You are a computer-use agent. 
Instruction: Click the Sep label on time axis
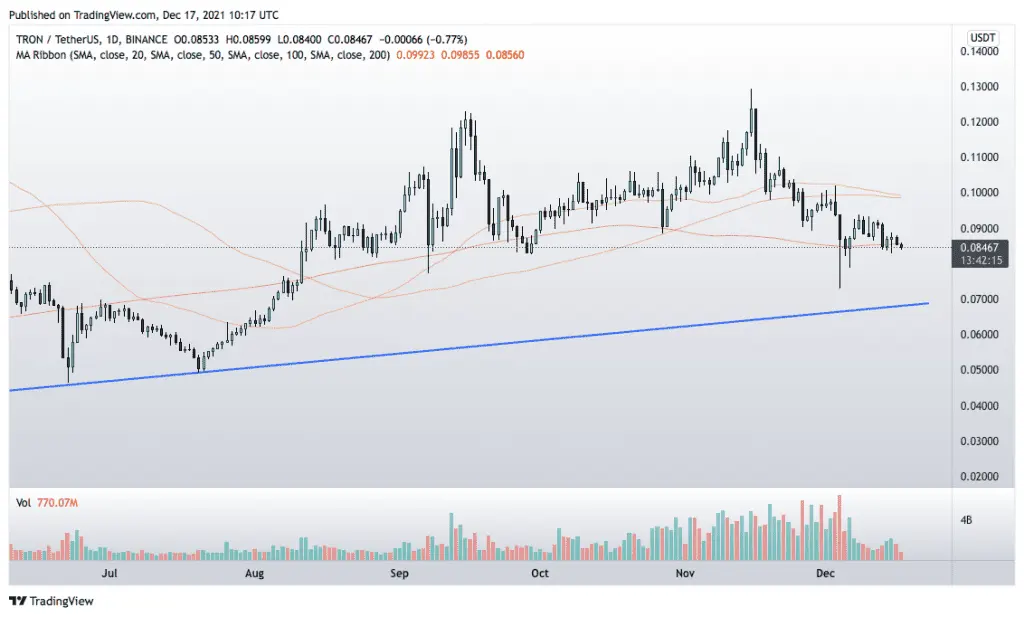point(399,573)
